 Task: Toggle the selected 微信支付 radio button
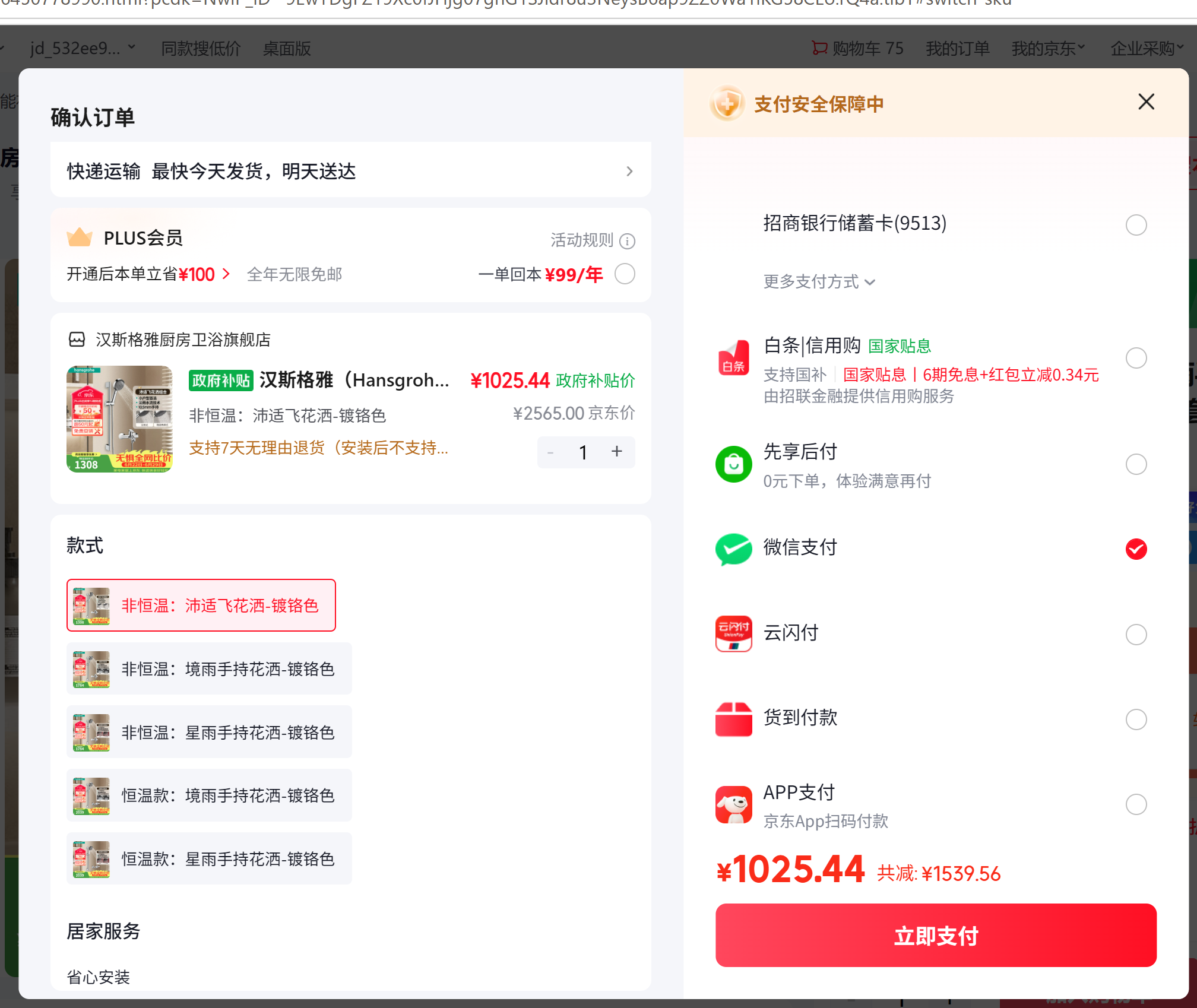[x=1136, y=549]
